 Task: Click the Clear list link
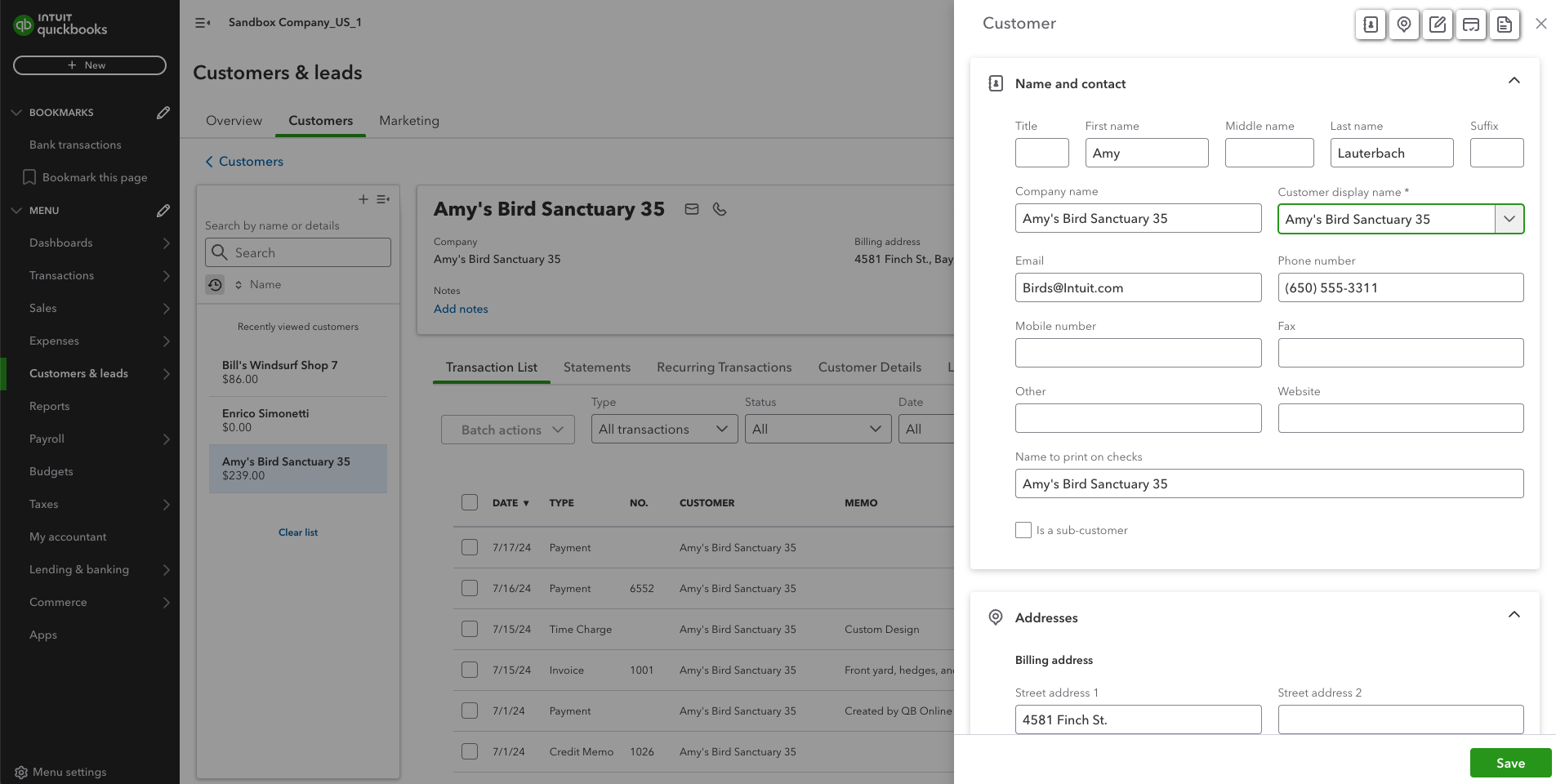click(x=298, y=532)
